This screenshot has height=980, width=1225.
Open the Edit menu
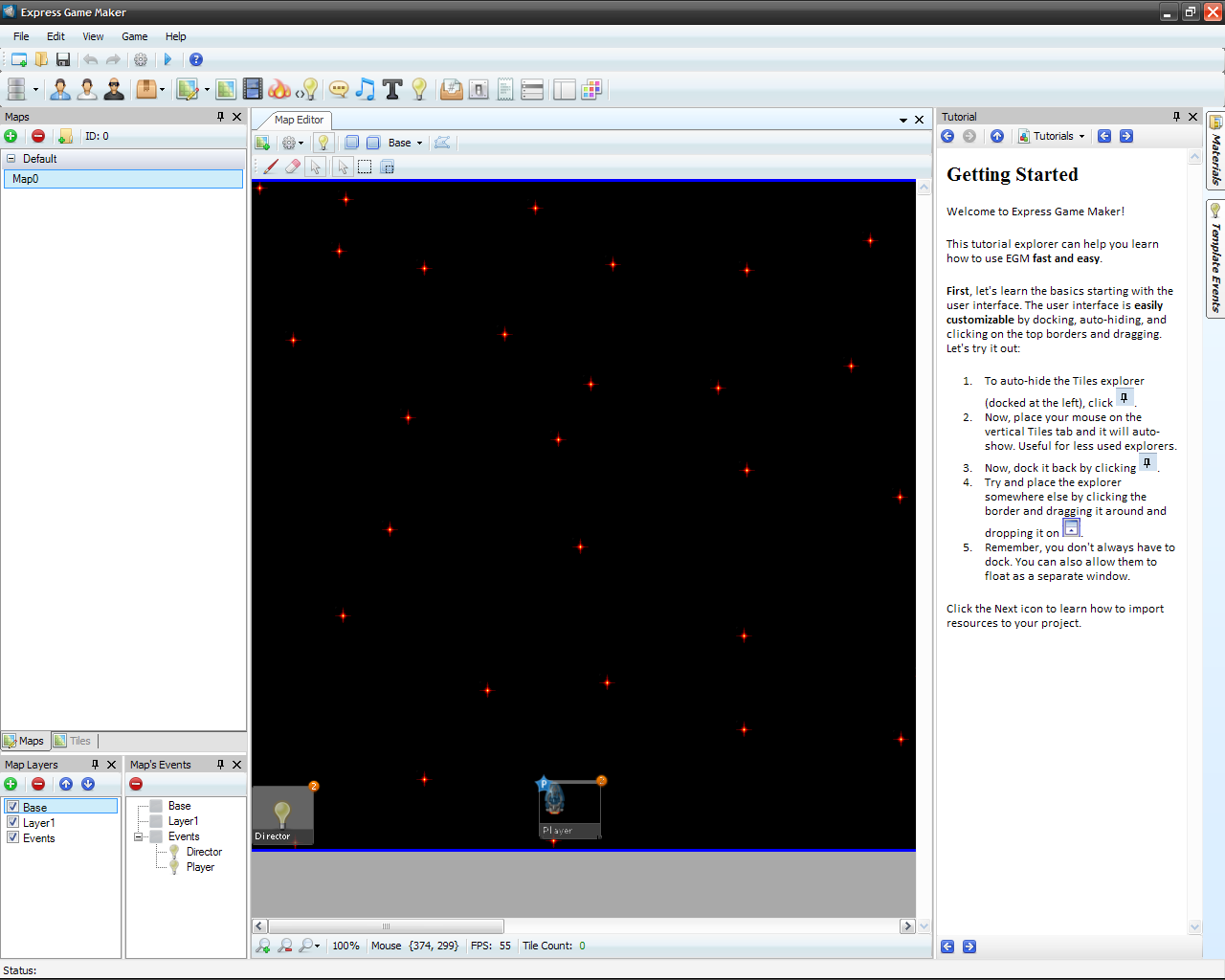pos(56,36)
